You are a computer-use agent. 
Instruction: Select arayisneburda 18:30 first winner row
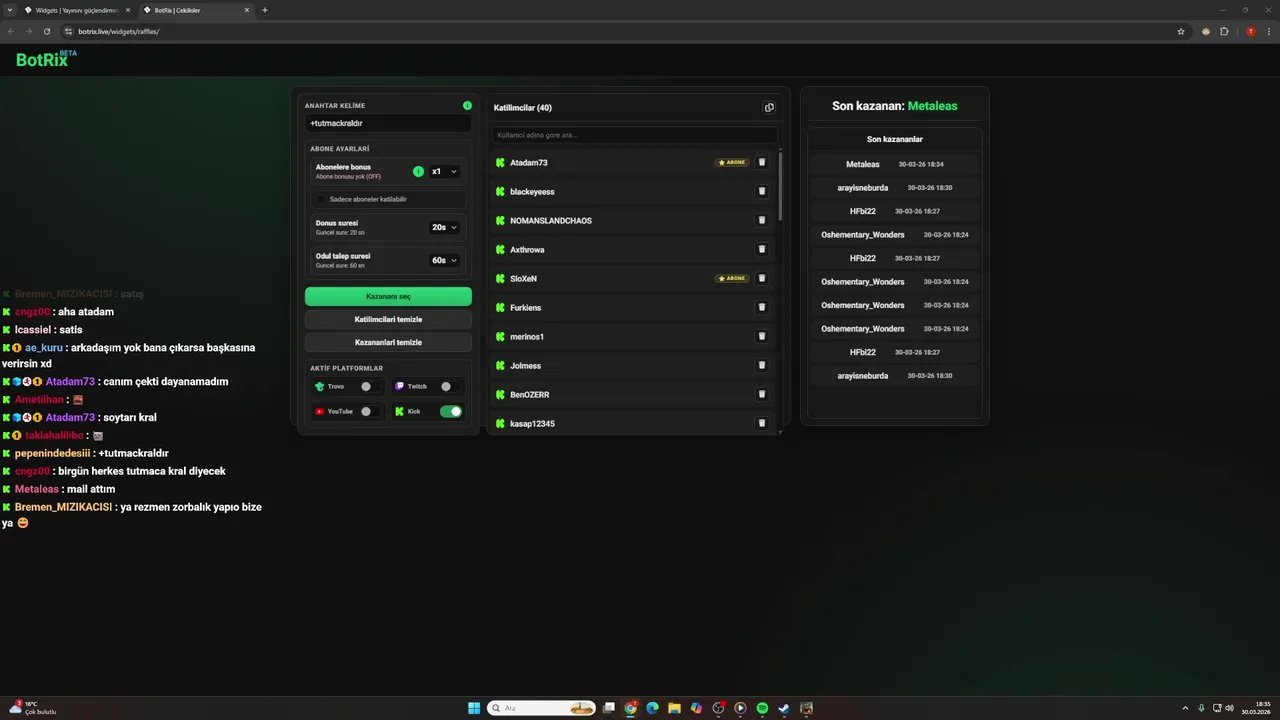coord(895,187)
